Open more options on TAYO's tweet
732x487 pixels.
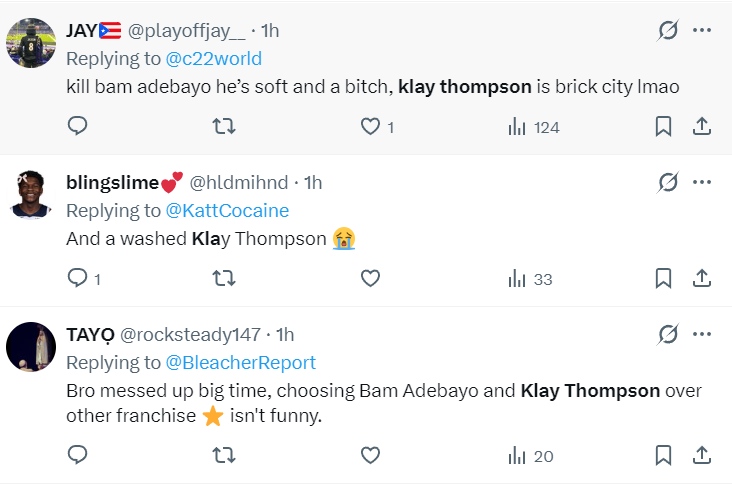[702, 334]
